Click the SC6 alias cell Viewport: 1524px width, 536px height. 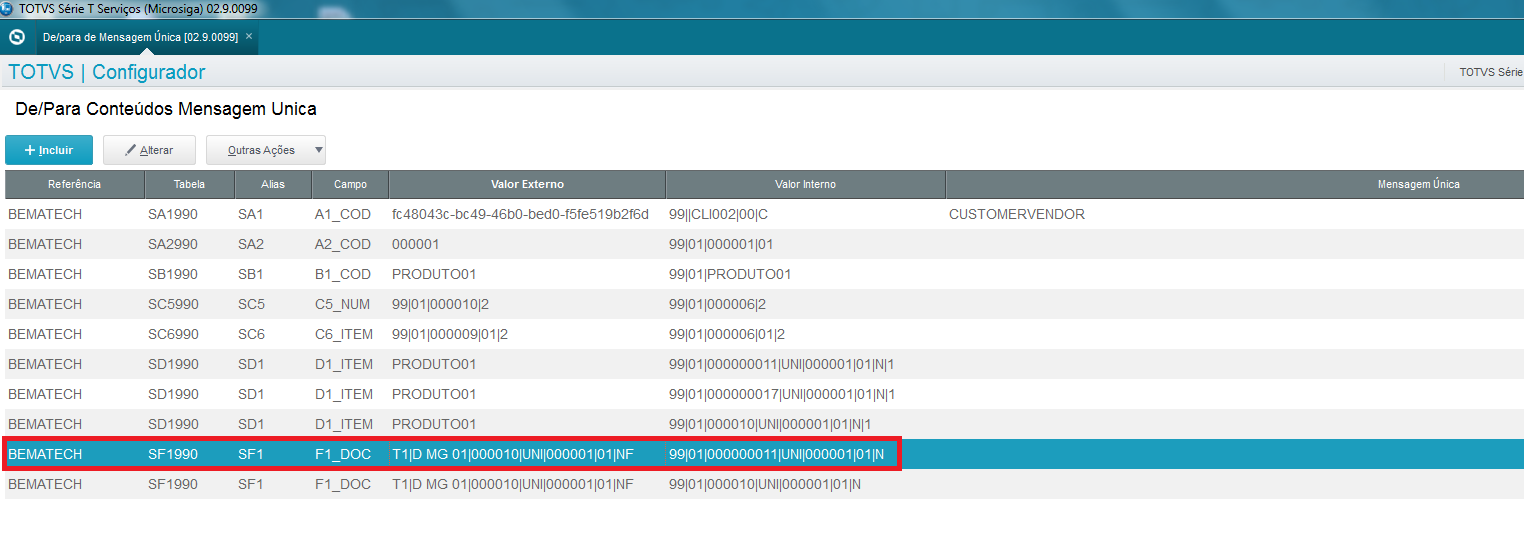(273, 334)
